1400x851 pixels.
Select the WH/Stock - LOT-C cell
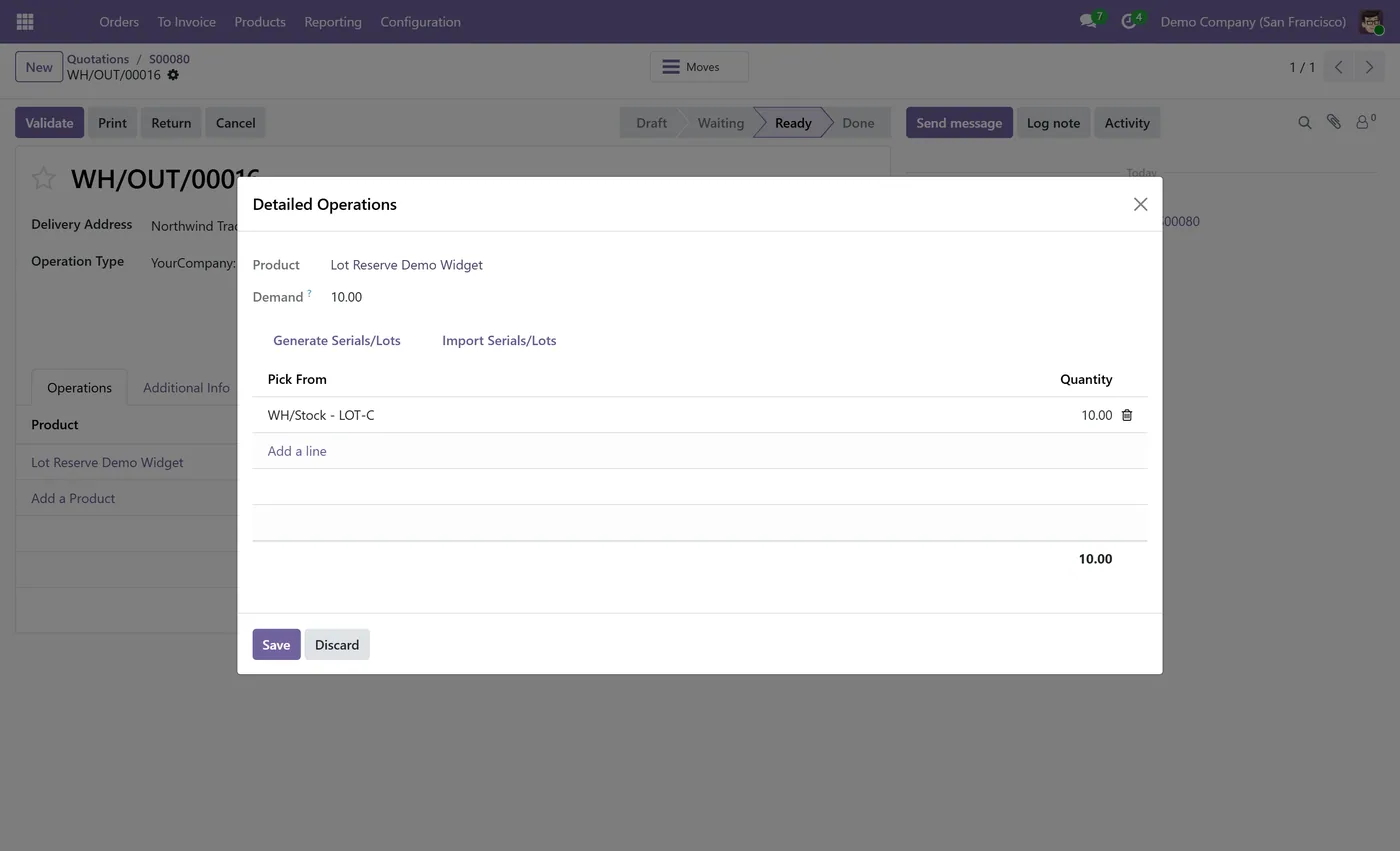point(320,415)
